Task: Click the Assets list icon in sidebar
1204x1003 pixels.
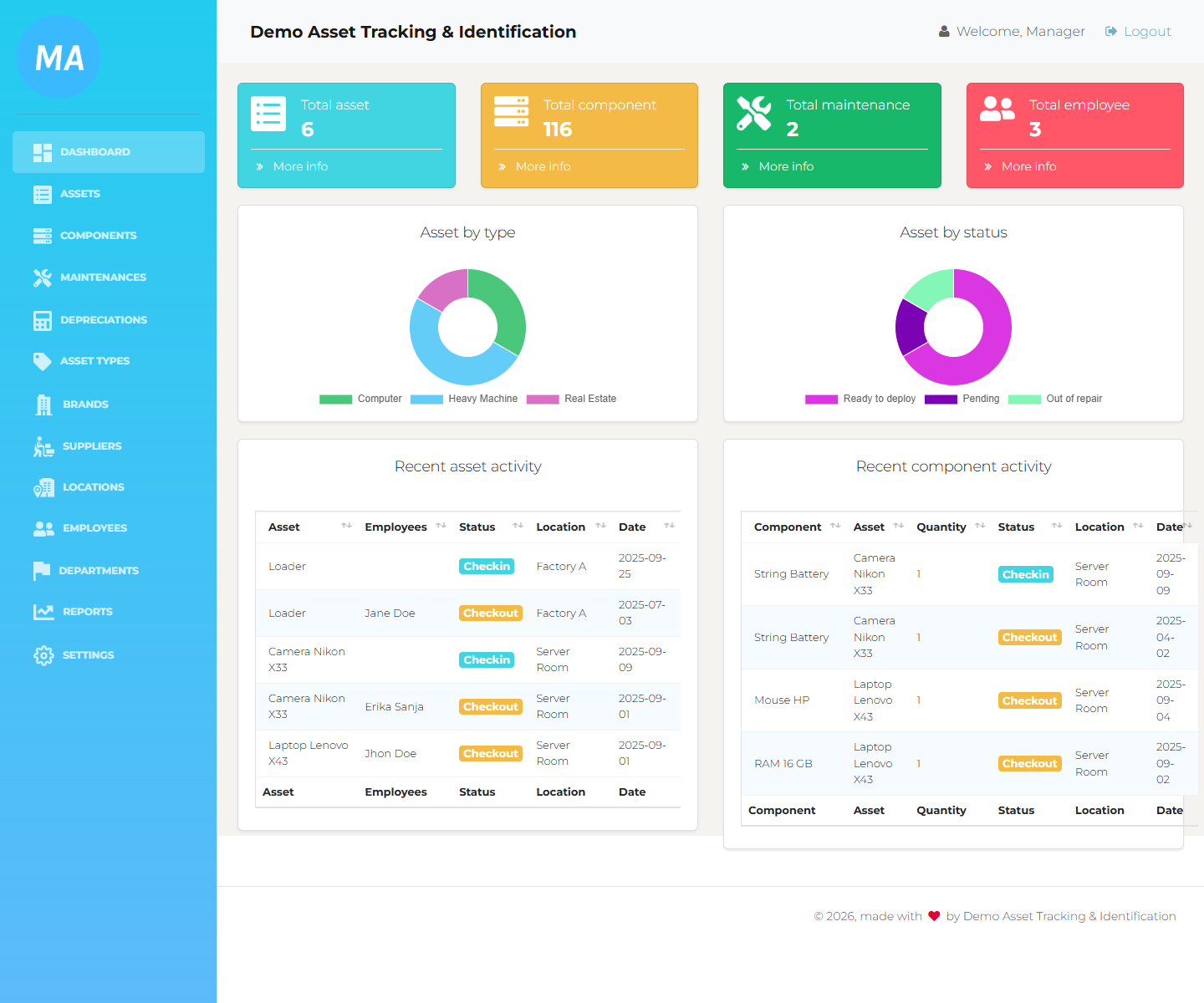Action: [x=43, y=194]
